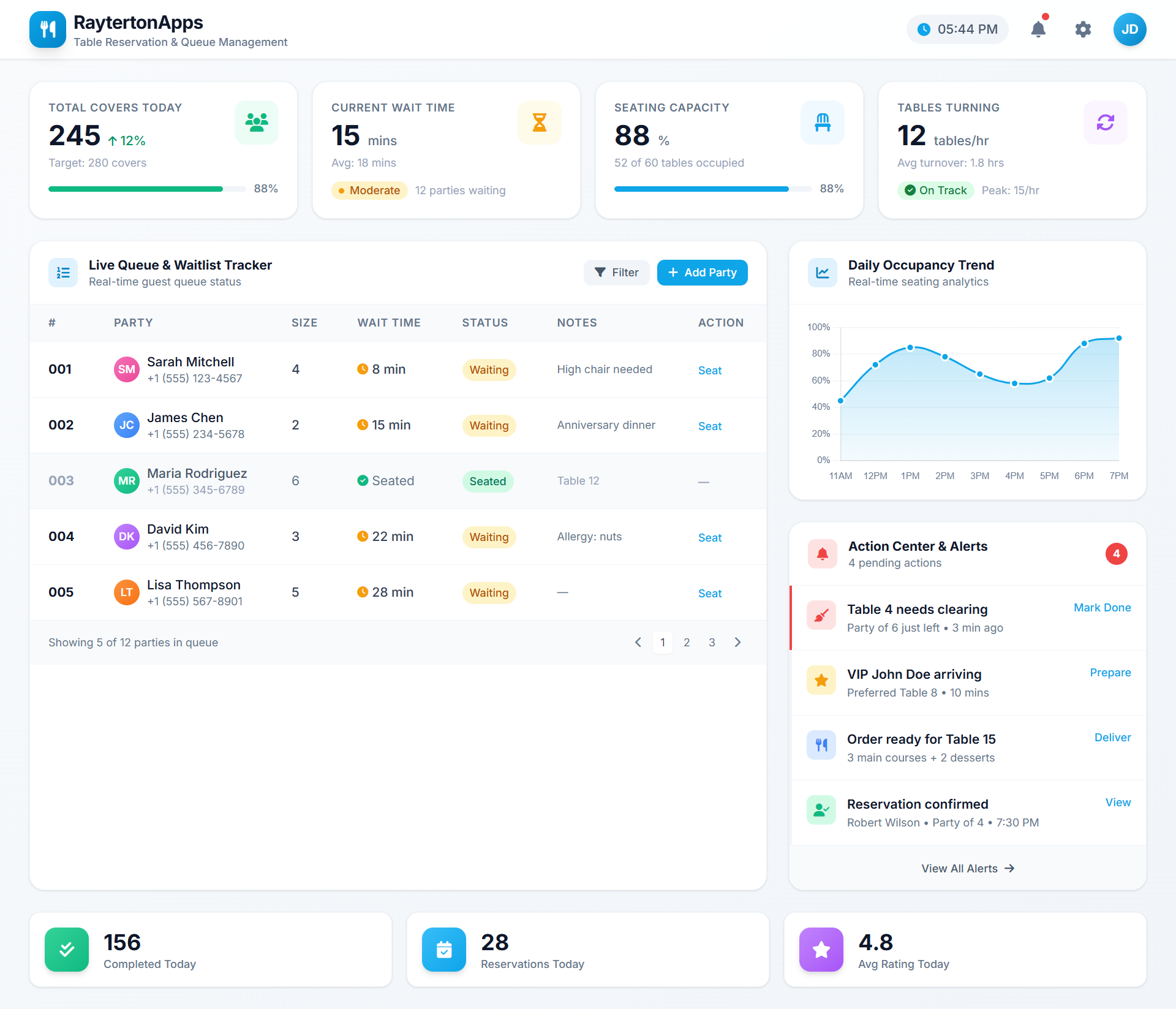Navigate to page 2 of the queue
Screen dimensions: 1176x1009
(687, 642)
